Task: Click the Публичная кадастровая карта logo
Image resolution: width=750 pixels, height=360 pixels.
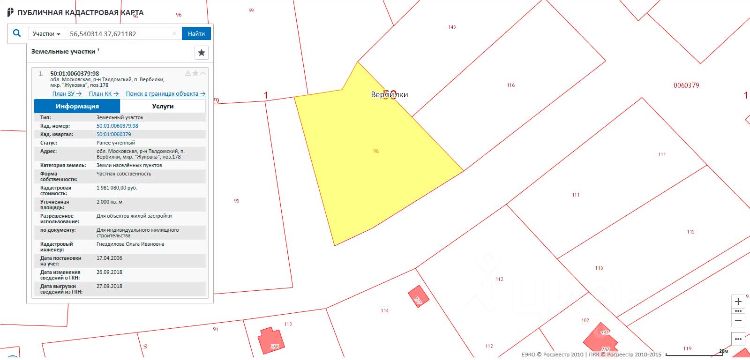Action: [x=75, y=12]
